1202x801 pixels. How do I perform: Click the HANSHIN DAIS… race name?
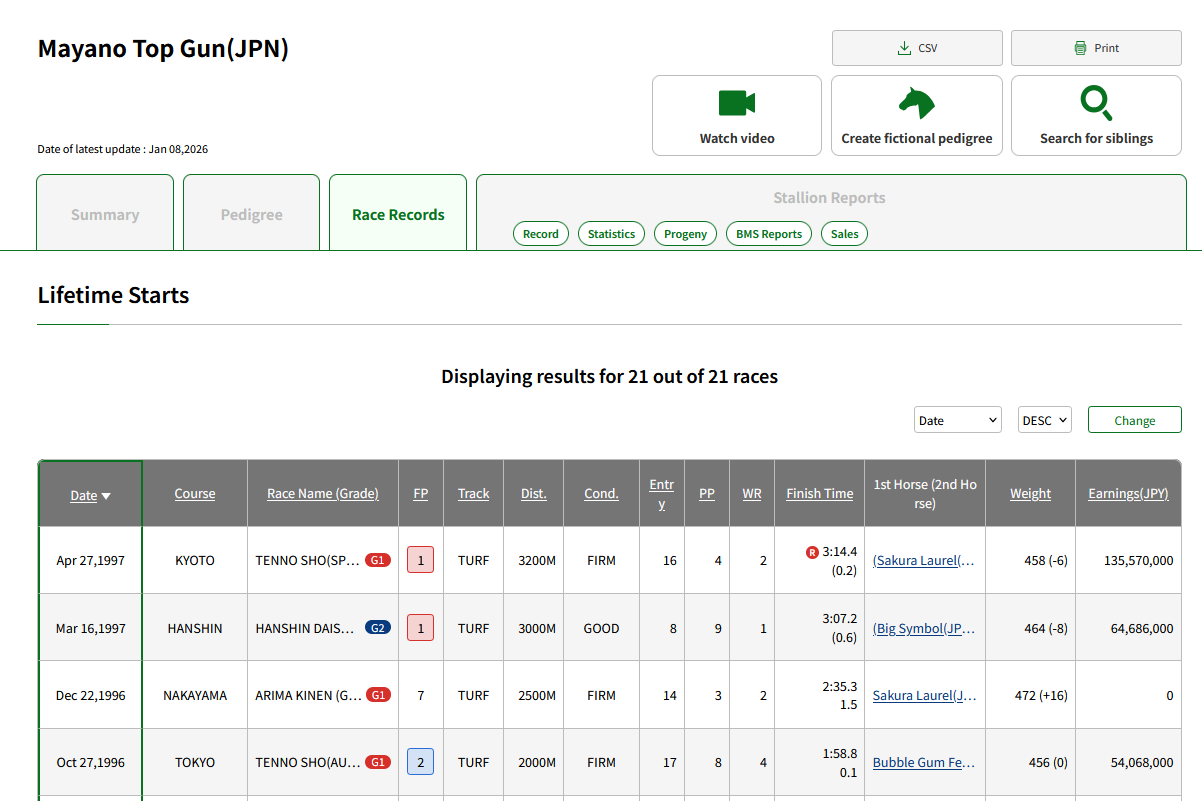pos(306,628)
